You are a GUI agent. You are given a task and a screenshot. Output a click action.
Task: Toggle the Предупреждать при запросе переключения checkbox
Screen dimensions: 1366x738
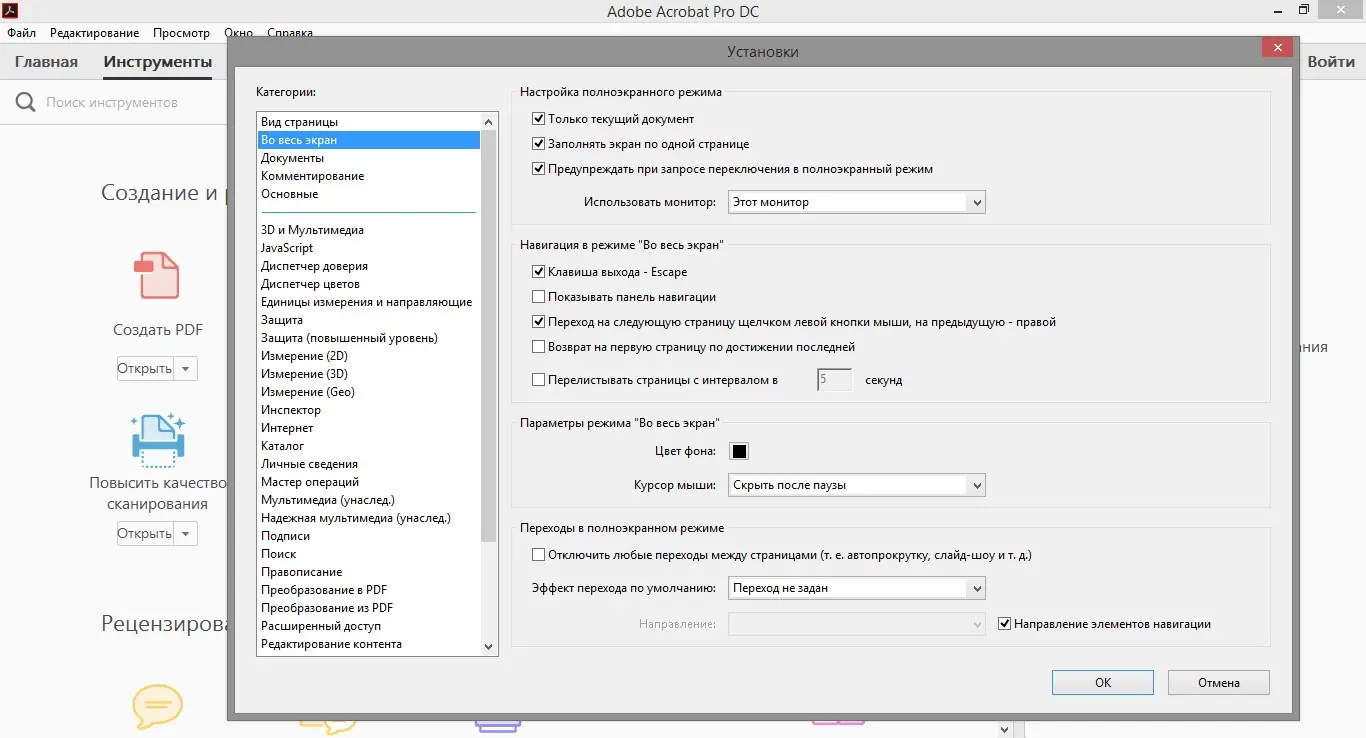point(539,169)
